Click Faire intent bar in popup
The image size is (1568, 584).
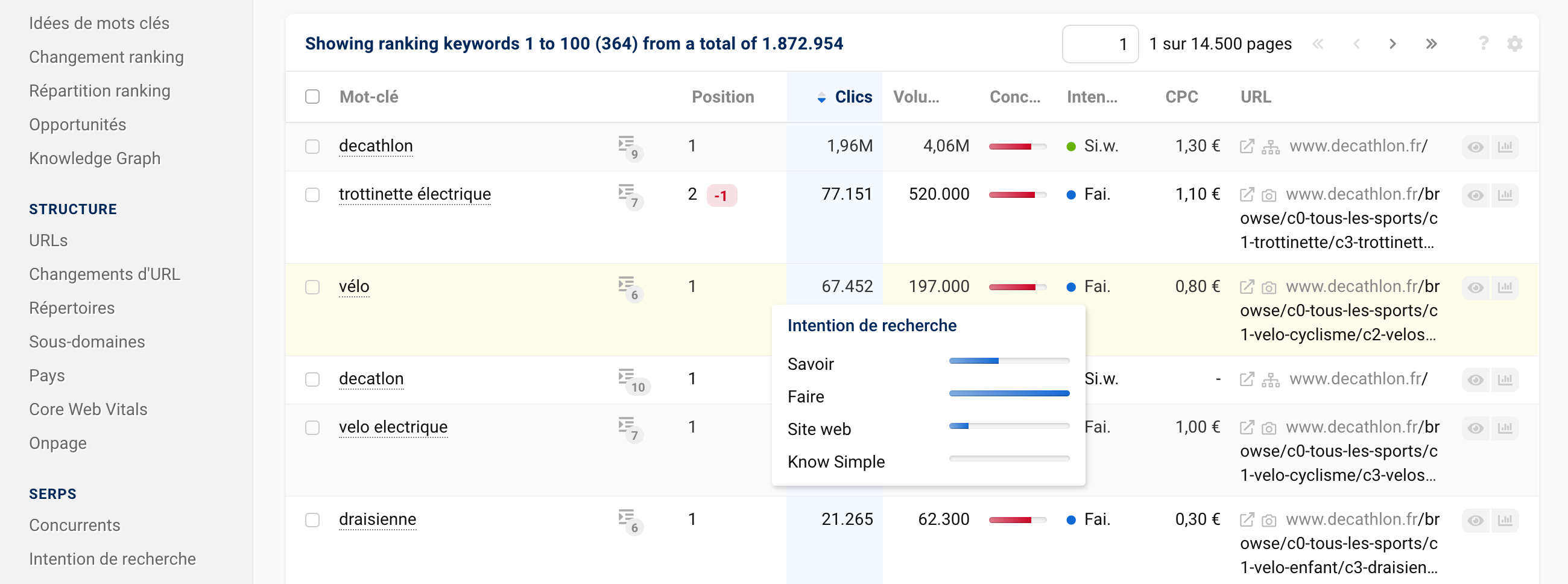coord(1008,393)
